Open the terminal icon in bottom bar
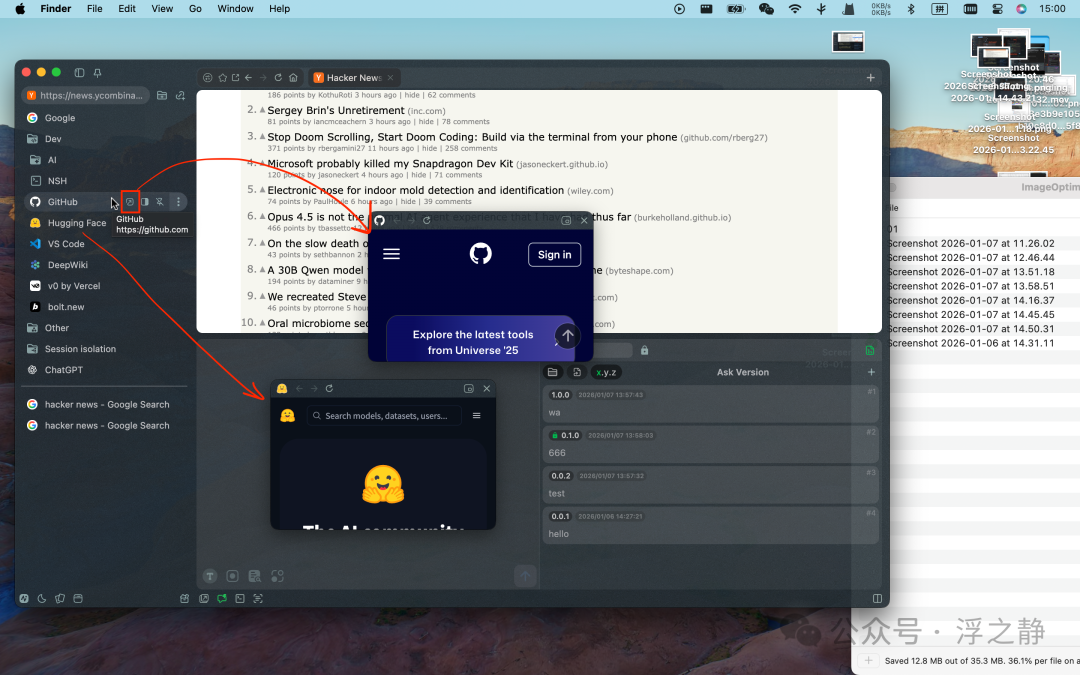Image resolution: width=1080 pixels, height=675 pixels. [x=240, y=599]
